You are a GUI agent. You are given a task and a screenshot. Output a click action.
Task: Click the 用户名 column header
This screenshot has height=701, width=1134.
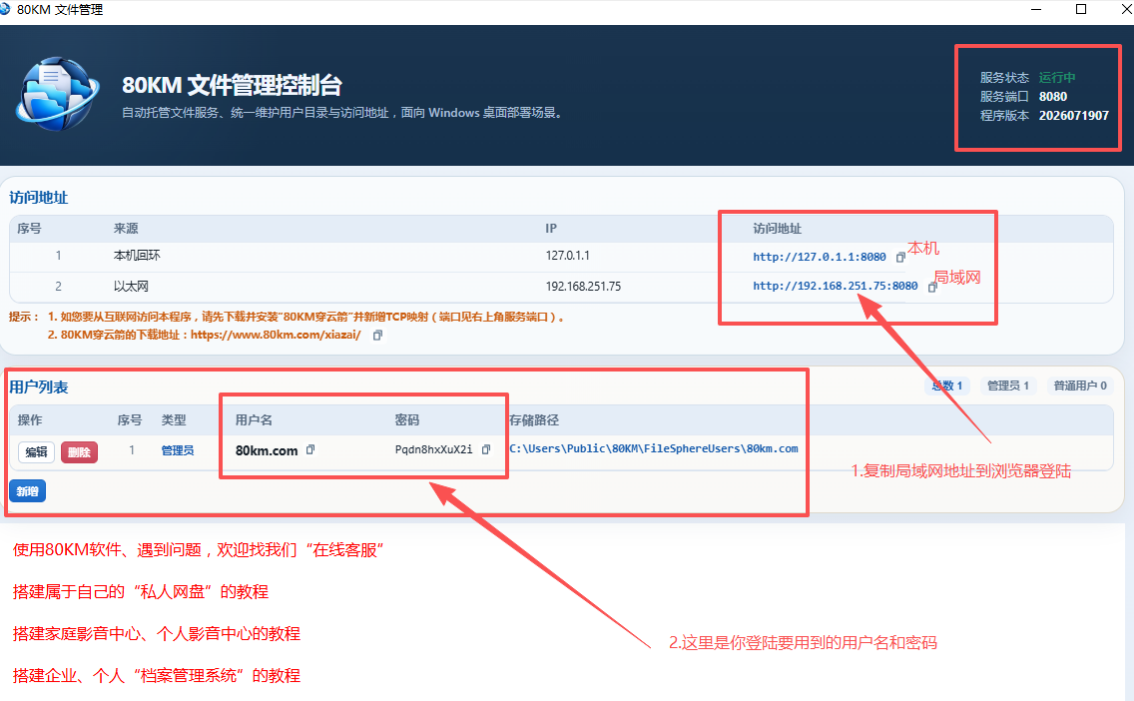pyautogui.click(x=254, y=420)
